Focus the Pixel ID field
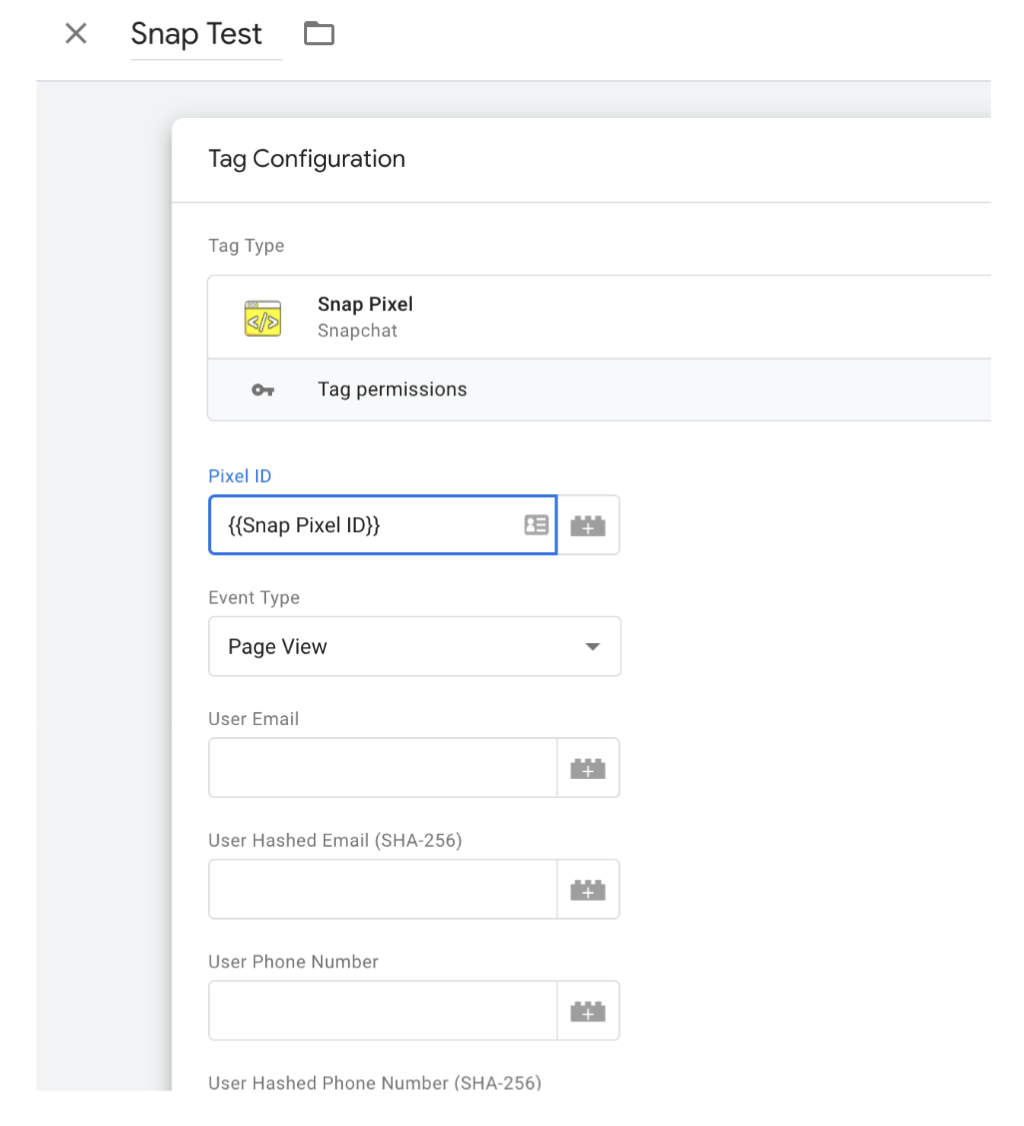This screenshot has width=1024, height=1126. (383, 525)
